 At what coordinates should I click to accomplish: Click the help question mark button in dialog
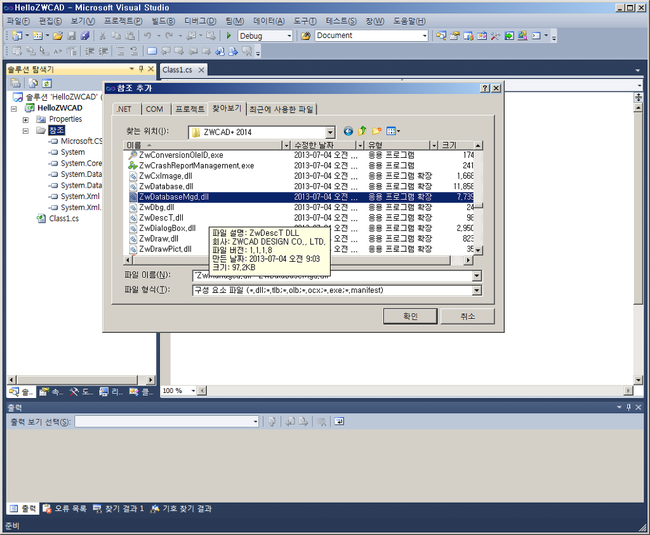click(485, 88)
